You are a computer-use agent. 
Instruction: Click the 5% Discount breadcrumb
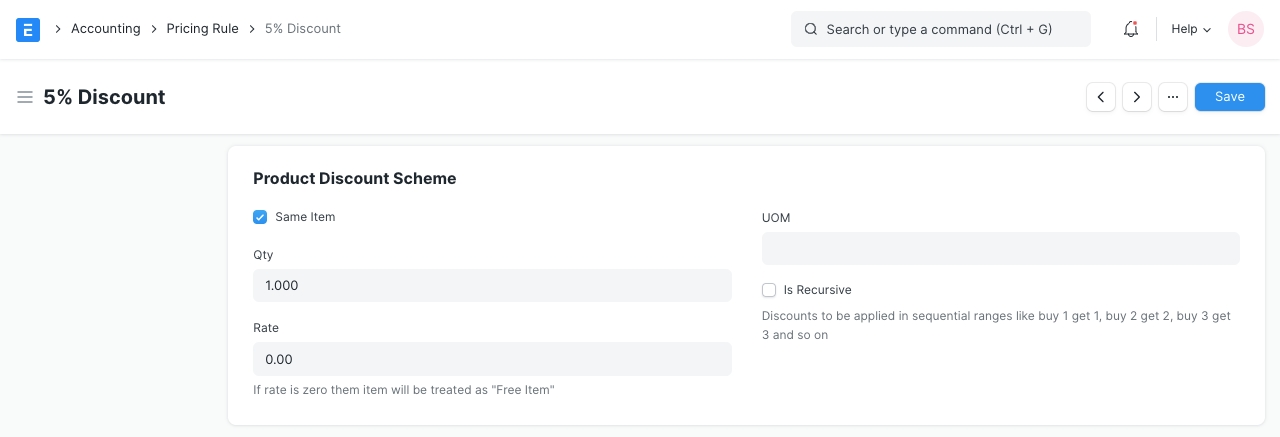303,29
